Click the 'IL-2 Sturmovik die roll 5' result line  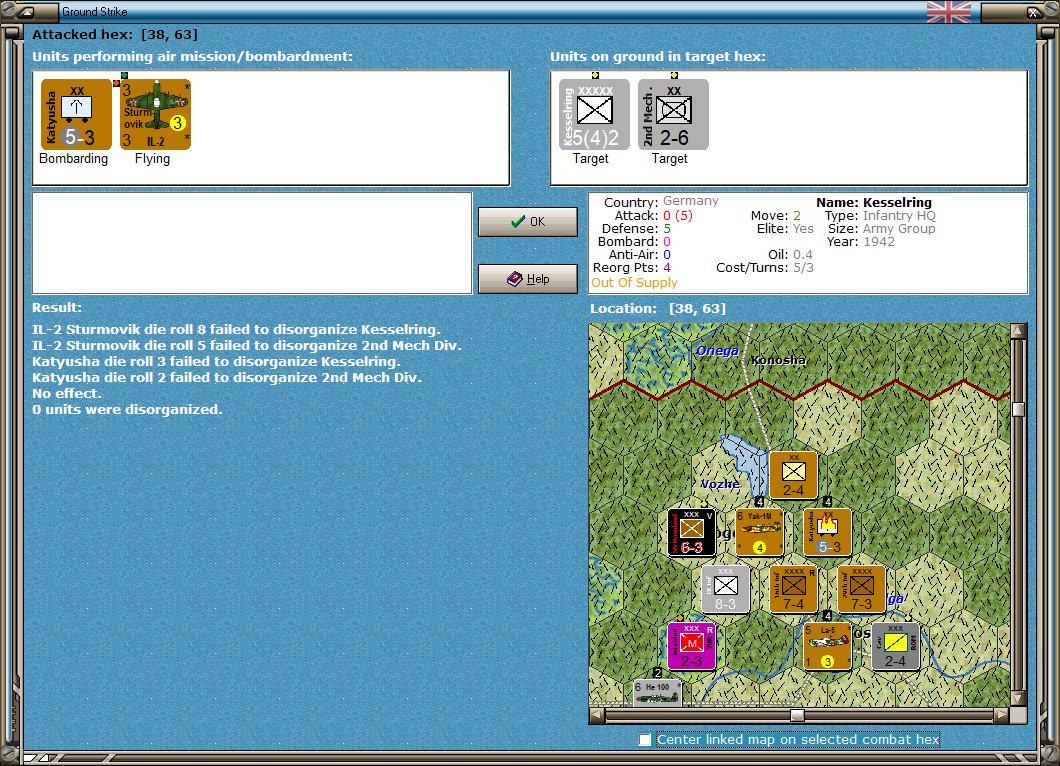(x=247, y=345)
